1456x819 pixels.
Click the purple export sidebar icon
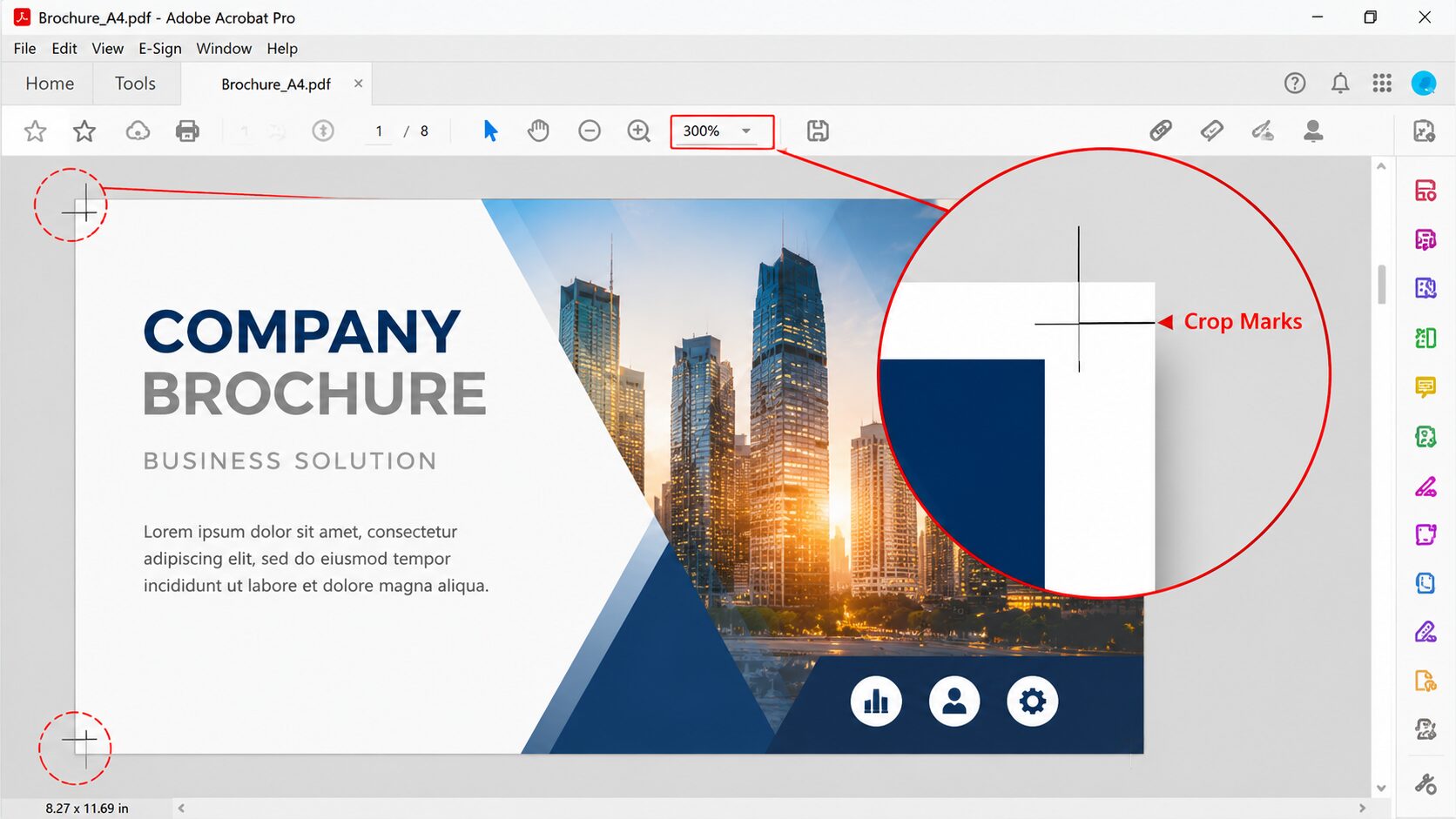click(1426, 288)
